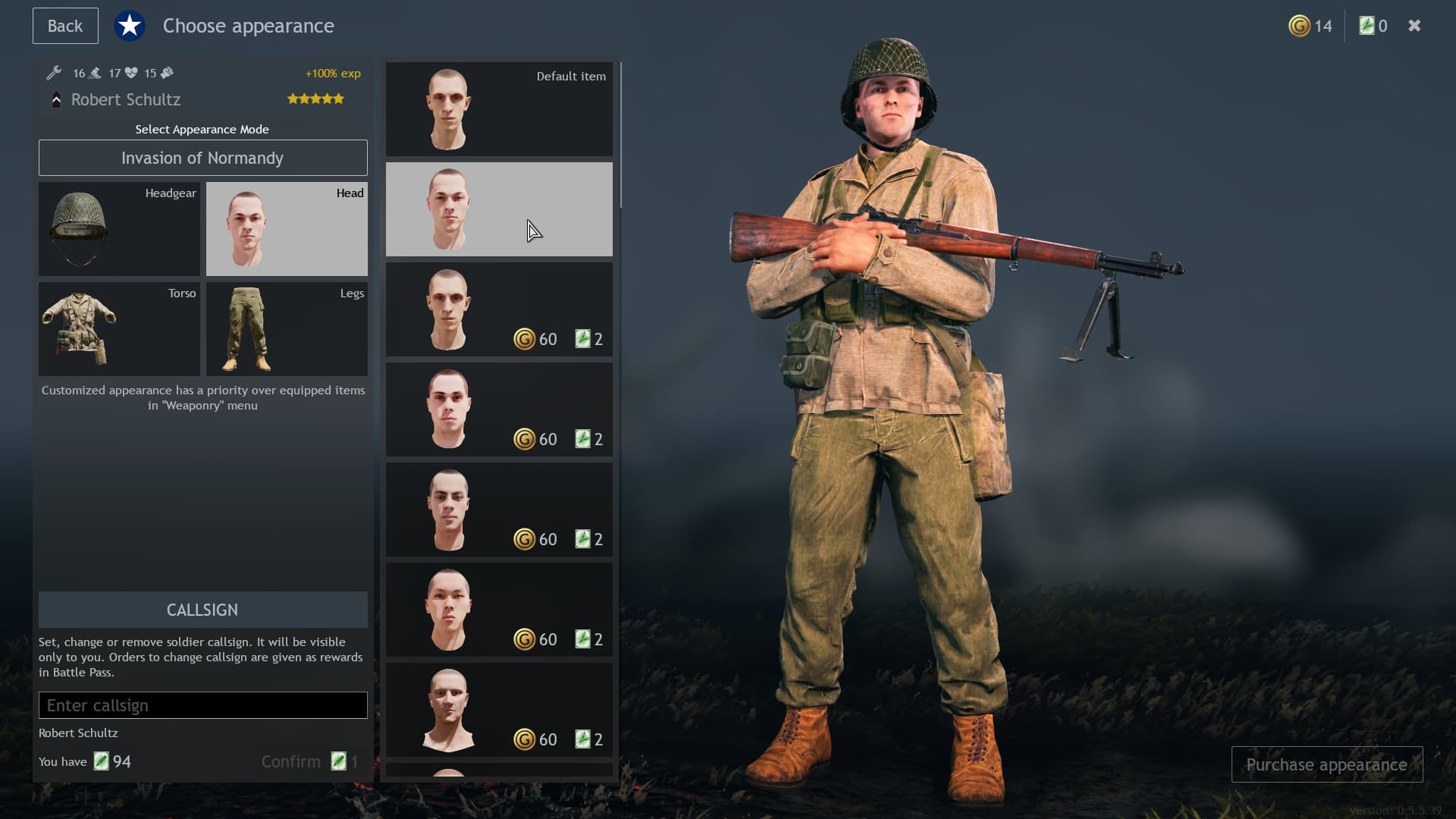
Task: Select the Headgear helmet slot
Action: (x=119, y=229)
